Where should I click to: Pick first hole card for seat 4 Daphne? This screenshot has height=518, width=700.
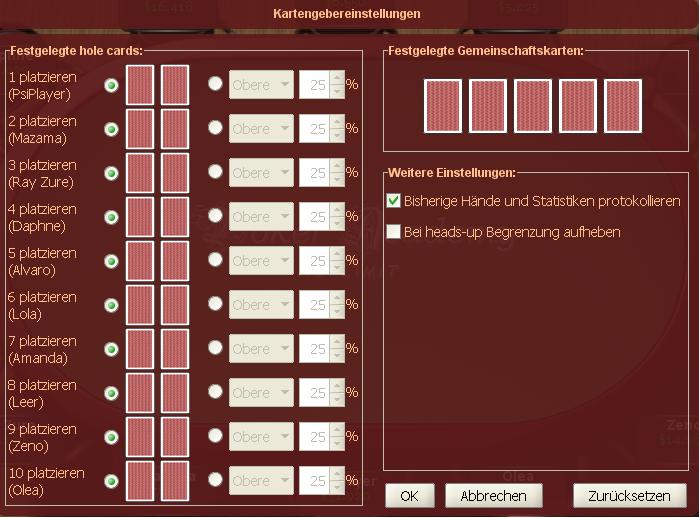tap(140, 217)
